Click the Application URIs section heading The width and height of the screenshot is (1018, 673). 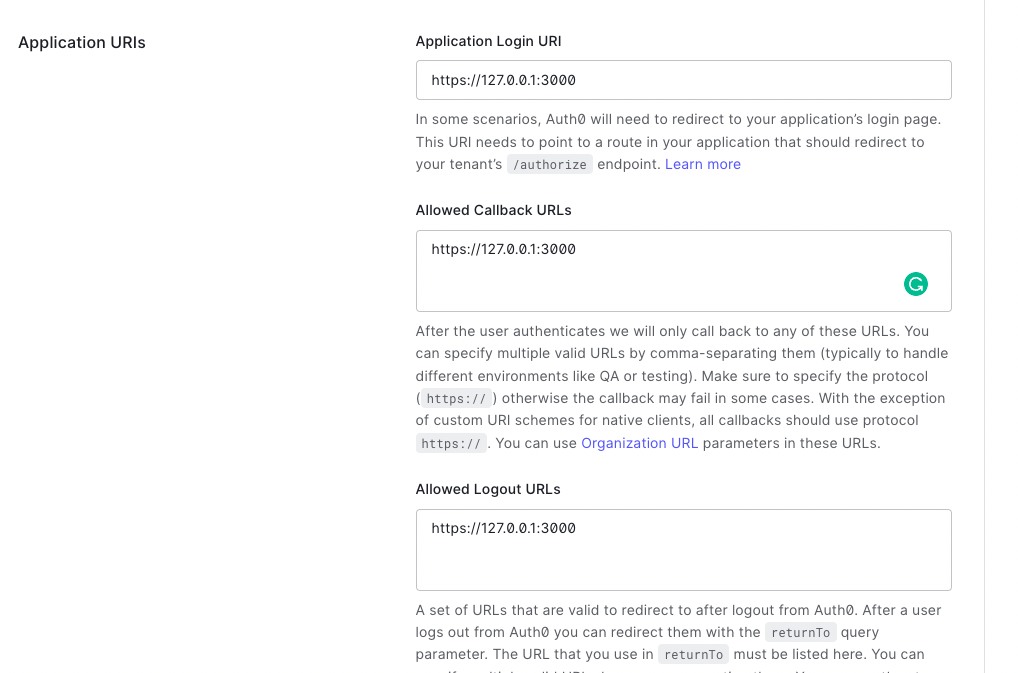coord(82,43)
